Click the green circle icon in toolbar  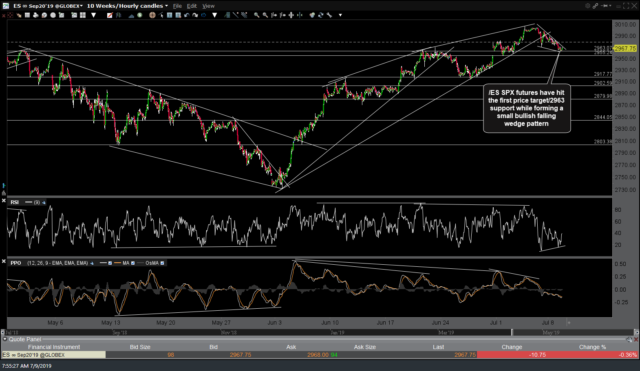pyautogui.click(x=139, y=15)
